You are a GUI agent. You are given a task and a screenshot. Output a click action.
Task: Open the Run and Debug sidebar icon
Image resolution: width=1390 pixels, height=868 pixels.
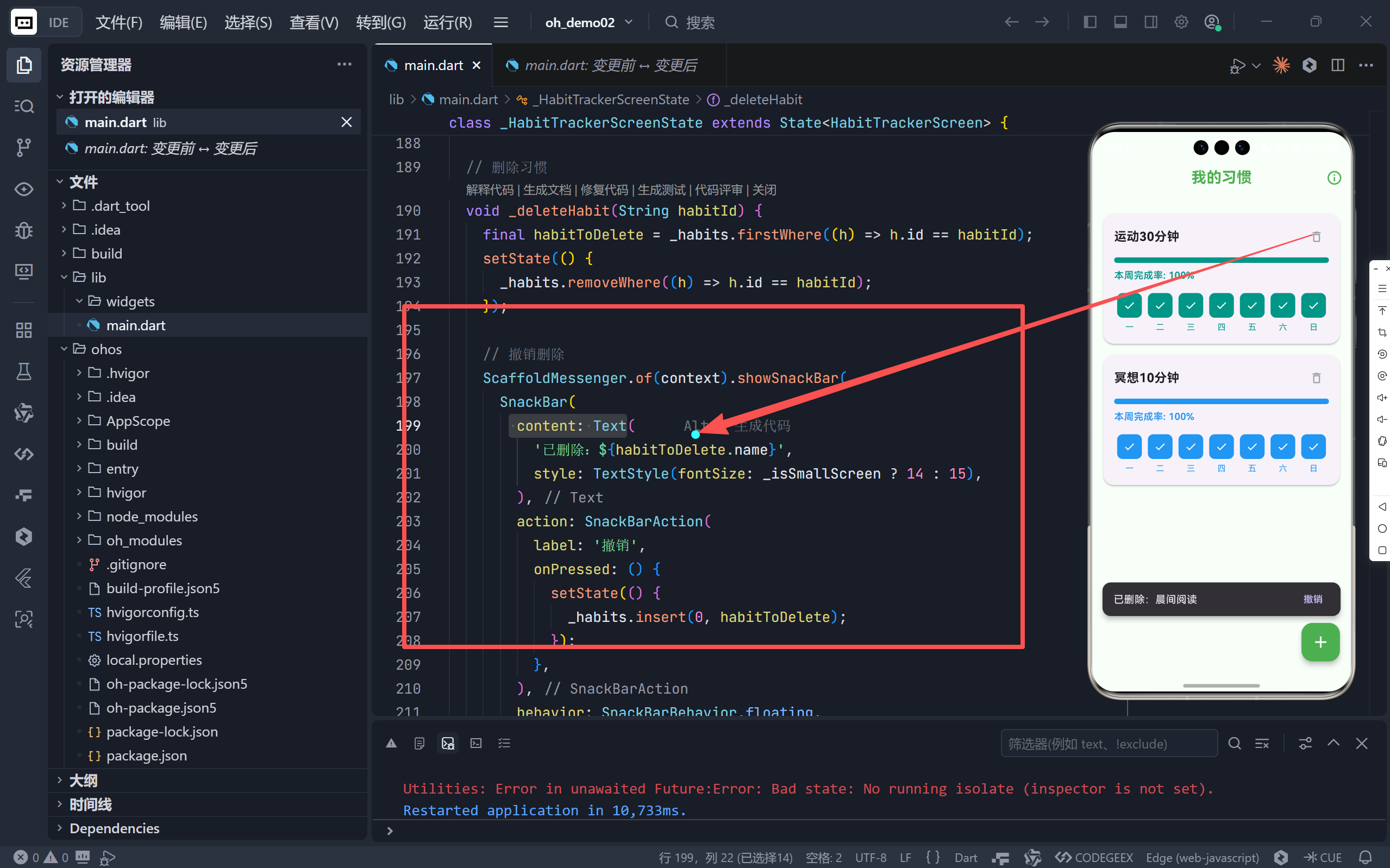(23, 230)
